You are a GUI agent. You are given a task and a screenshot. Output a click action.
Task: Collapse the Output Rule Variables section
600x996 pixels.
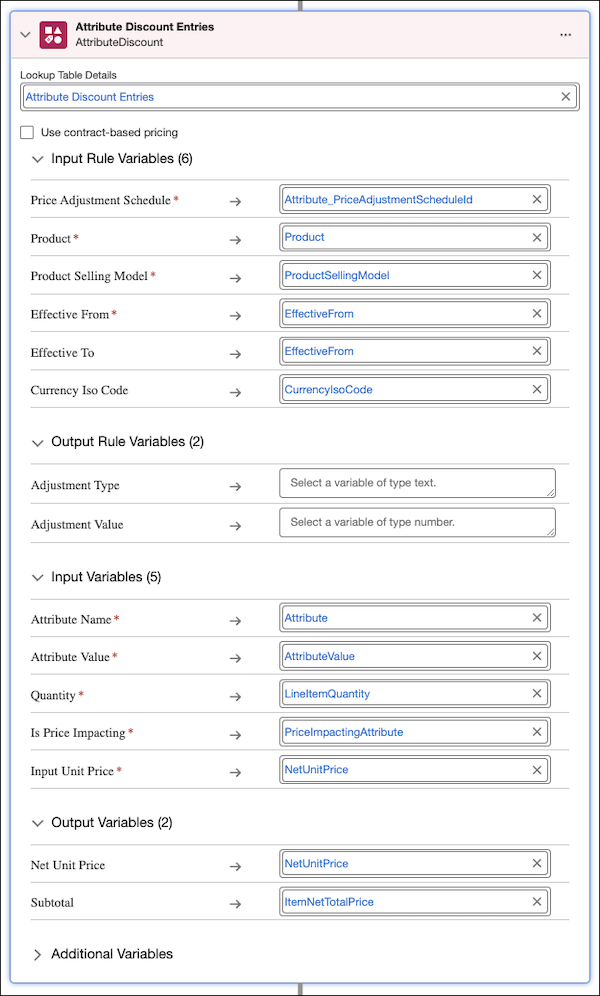point(38,441)
